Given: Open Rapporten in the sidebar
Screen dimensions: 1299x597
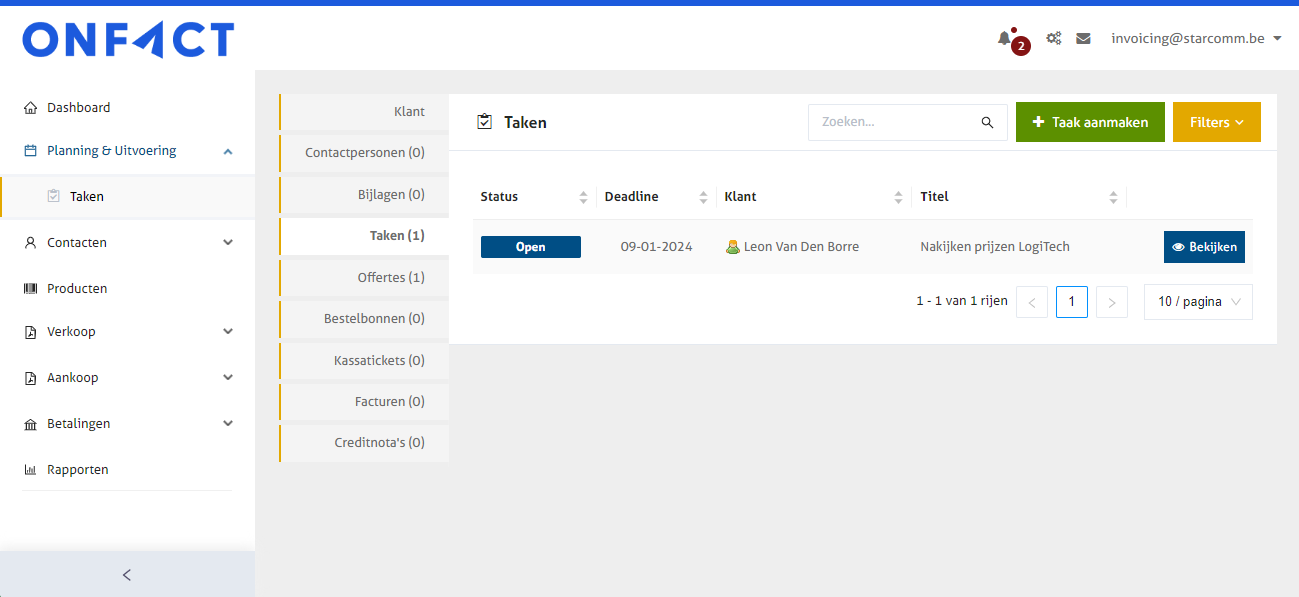Looking at the screenshot, I should 77,470.
